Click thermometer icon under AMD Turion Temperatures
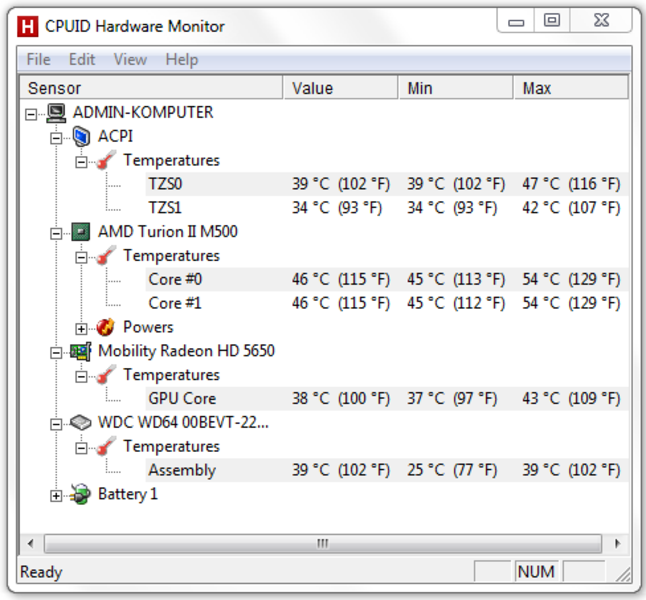Viewport: 646px width, 600px height. pyautogui.click(x=106, y=256)
